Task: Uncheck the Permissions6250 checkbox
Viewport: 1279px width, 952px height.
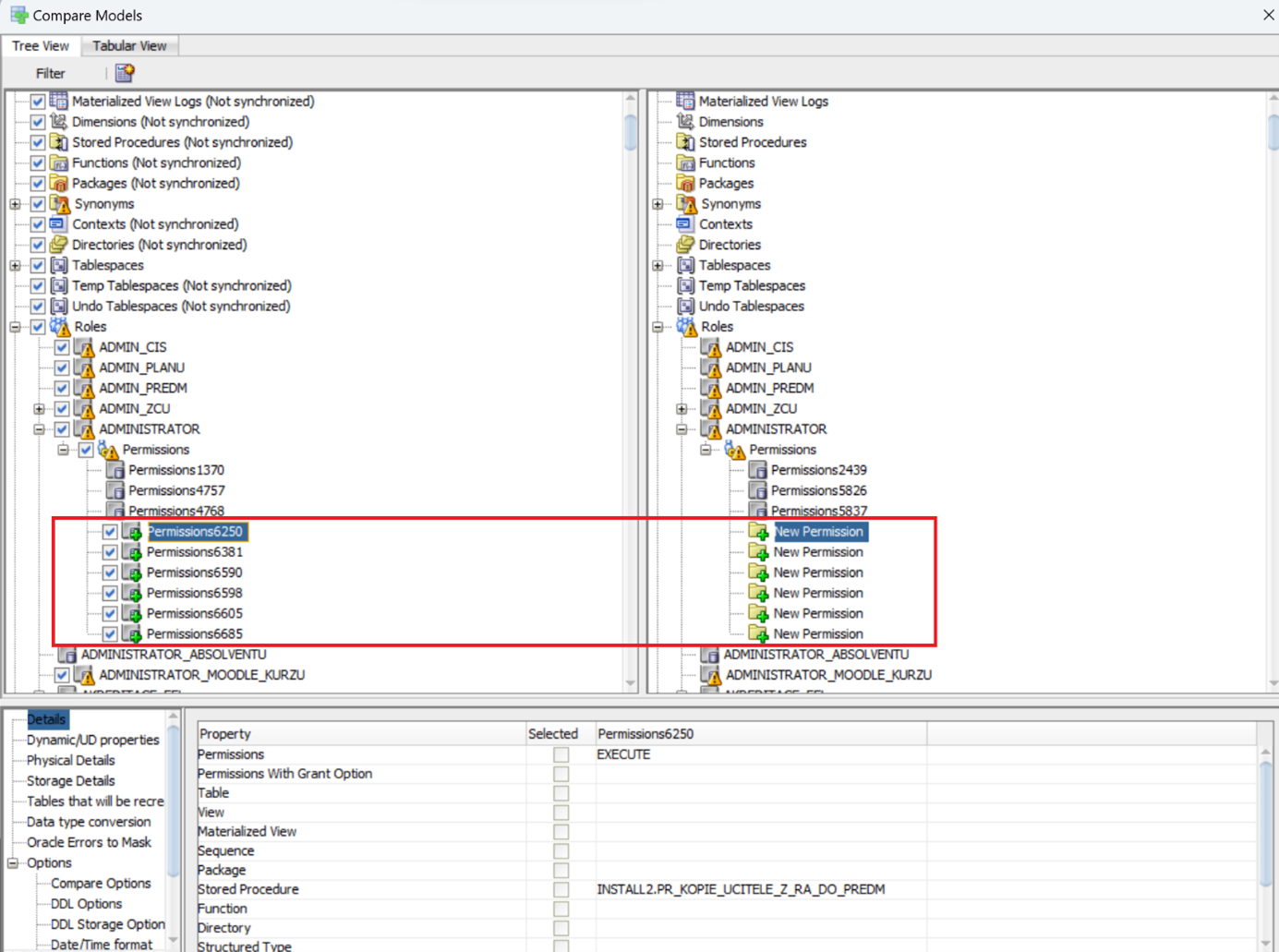Action: click(x=110, y=532)
